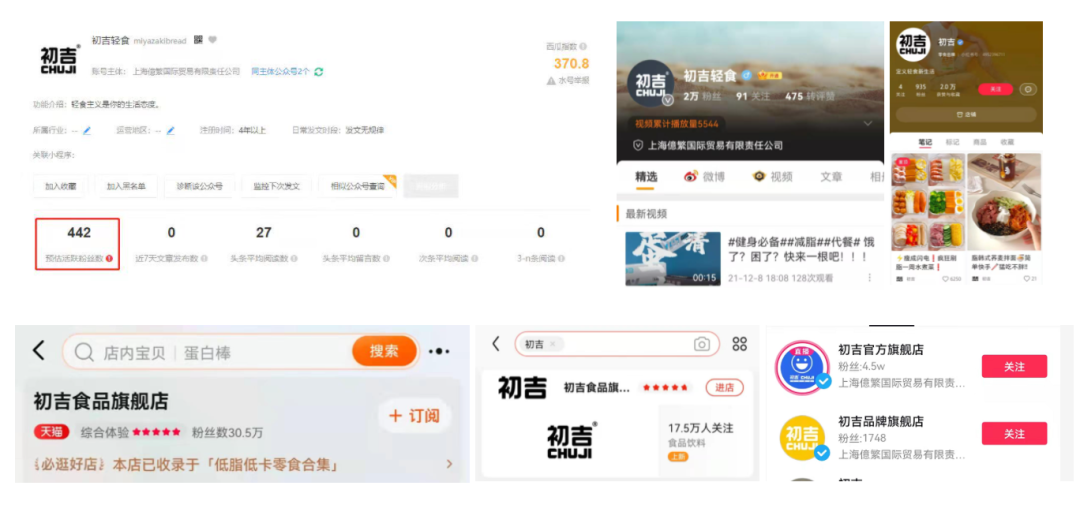Screen dimensions: 1080x512
Task: Play the Weibo video thumbnail marked 00:15
Action: [673, 258]
